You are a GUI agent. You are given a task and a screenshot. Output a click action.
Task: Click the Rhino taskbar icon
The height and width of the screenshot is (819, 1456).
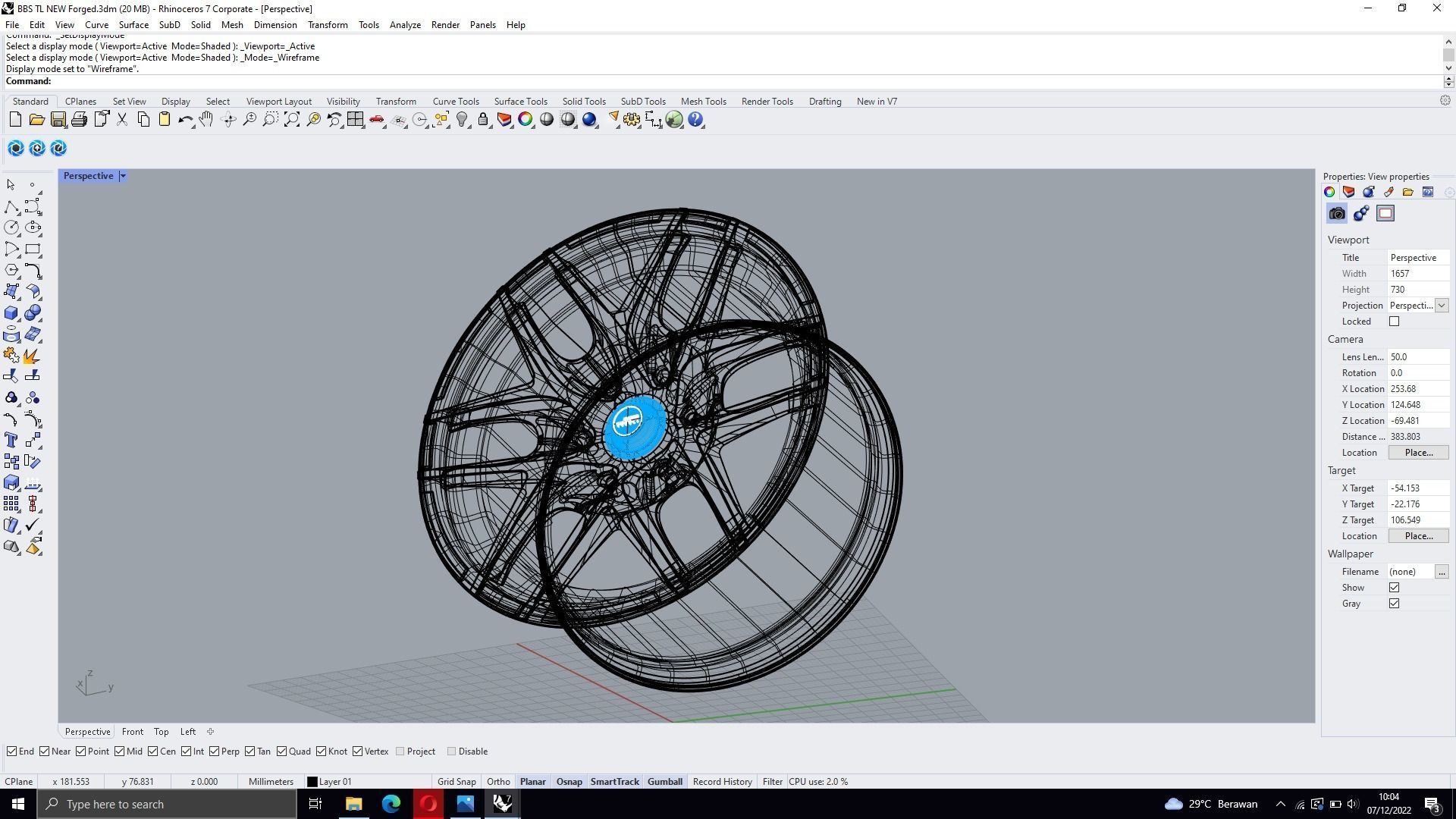503,804
